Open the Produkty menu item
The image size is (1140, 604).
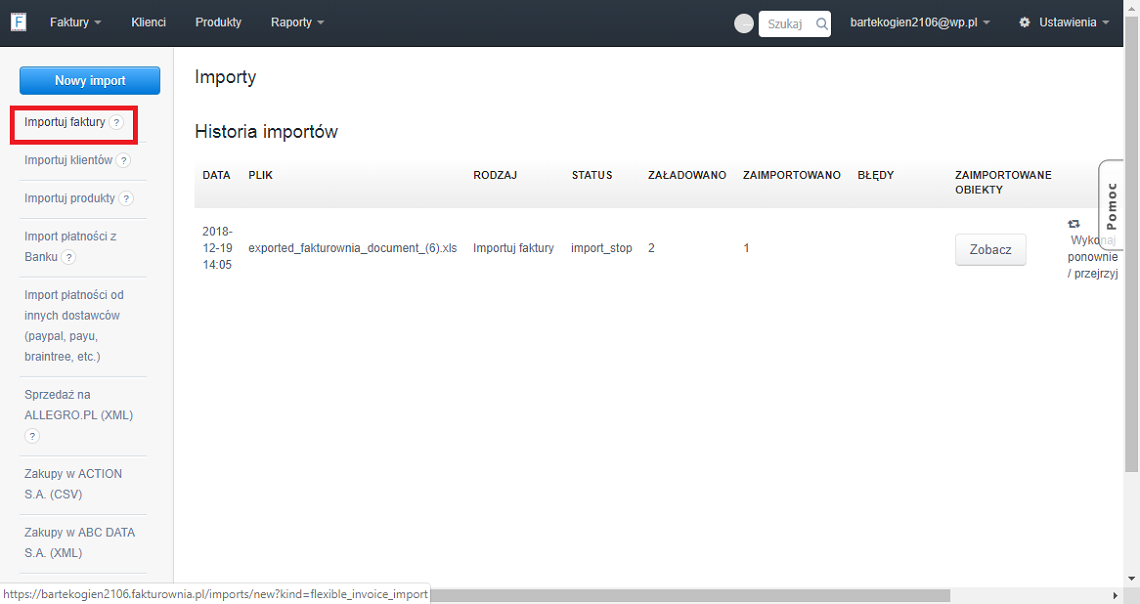(218, 22)
